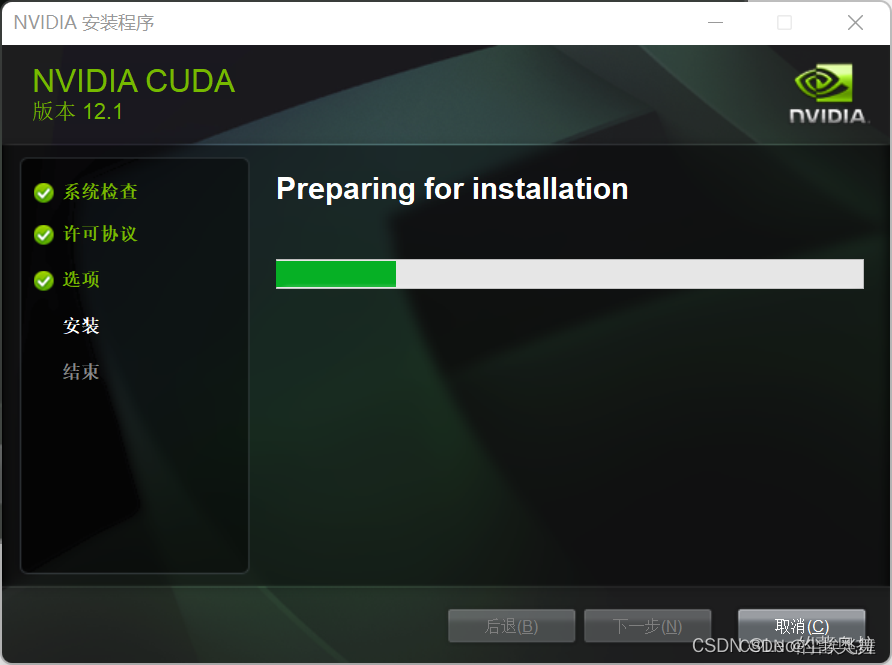Close the NVIDIA 安装程序 window
Screen dimensions: 892x665
[x=855, y=23]
